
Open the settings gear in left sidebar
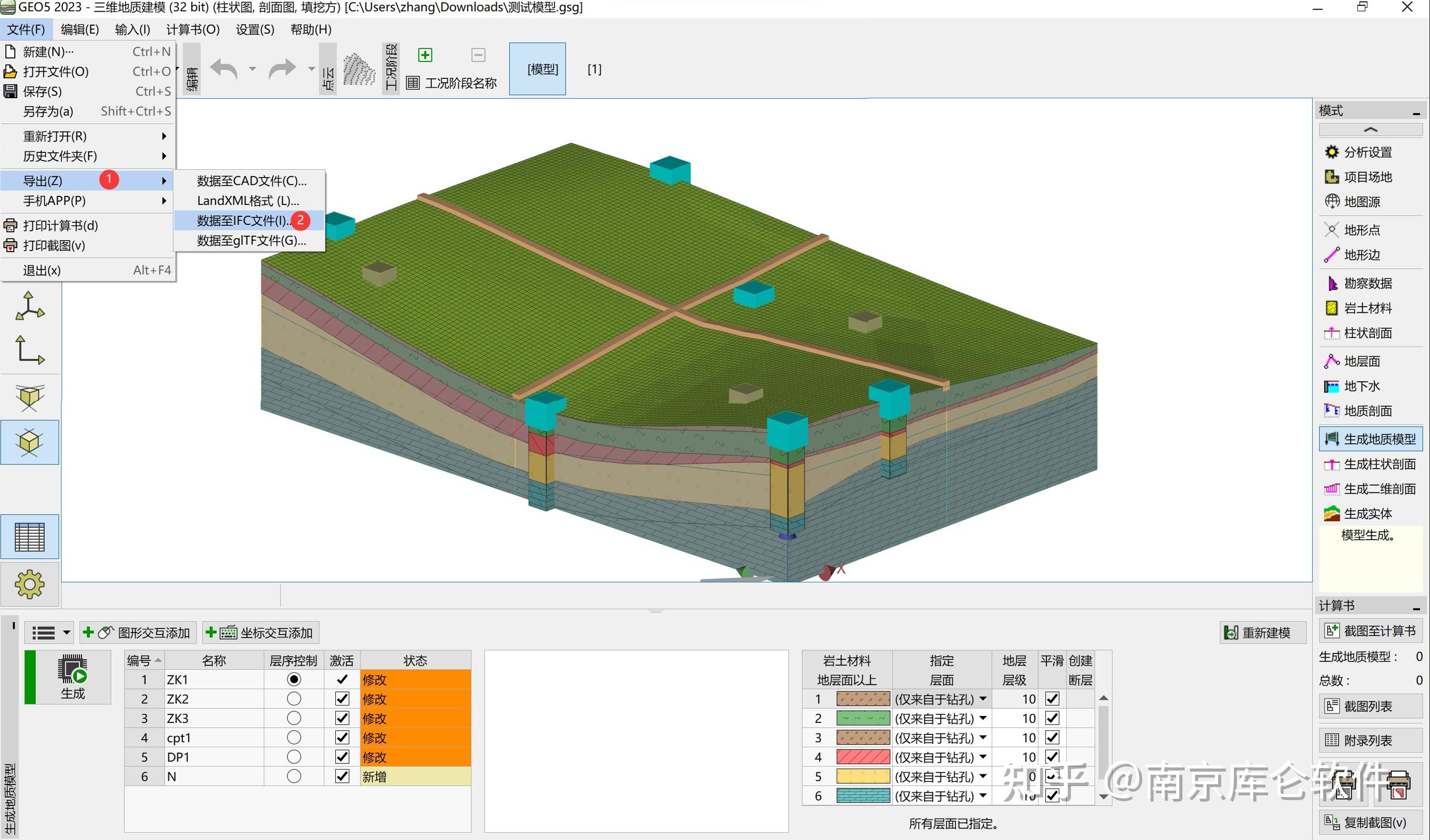[29, 584]
